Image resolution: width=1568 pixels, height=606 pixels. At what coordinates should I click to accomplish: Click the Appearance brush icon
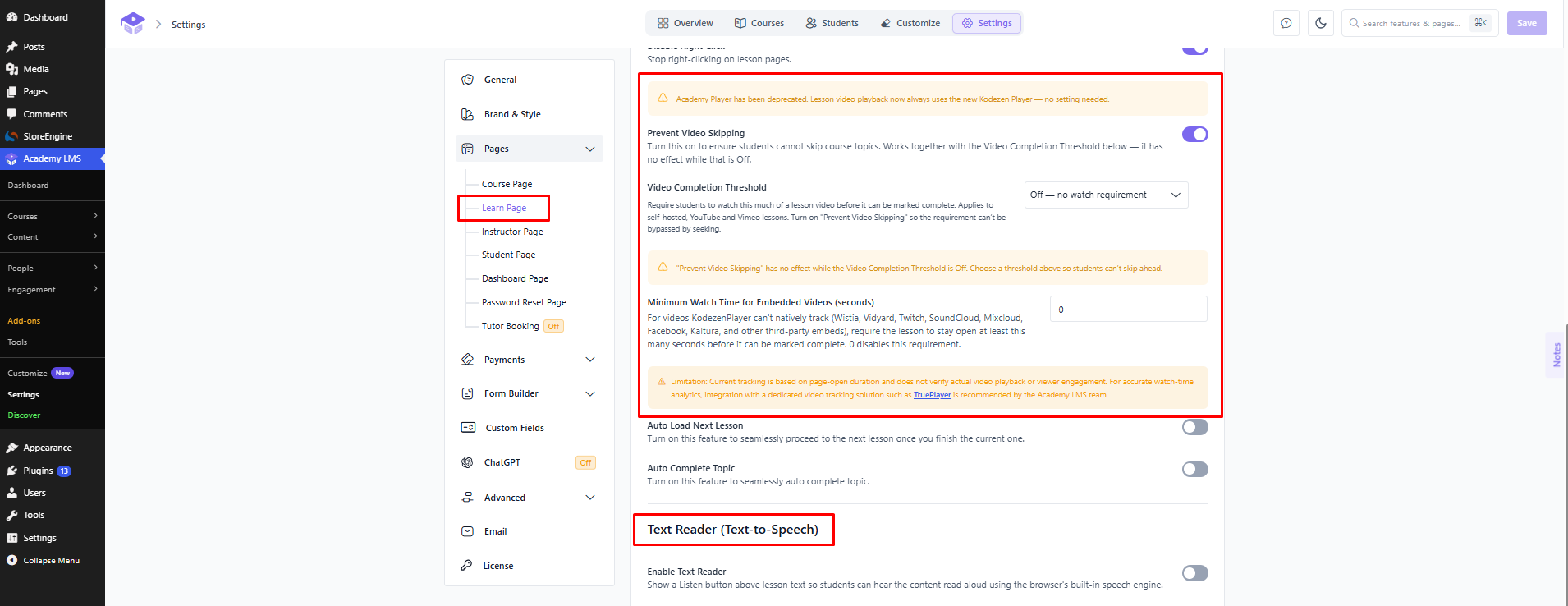[12, 448]
